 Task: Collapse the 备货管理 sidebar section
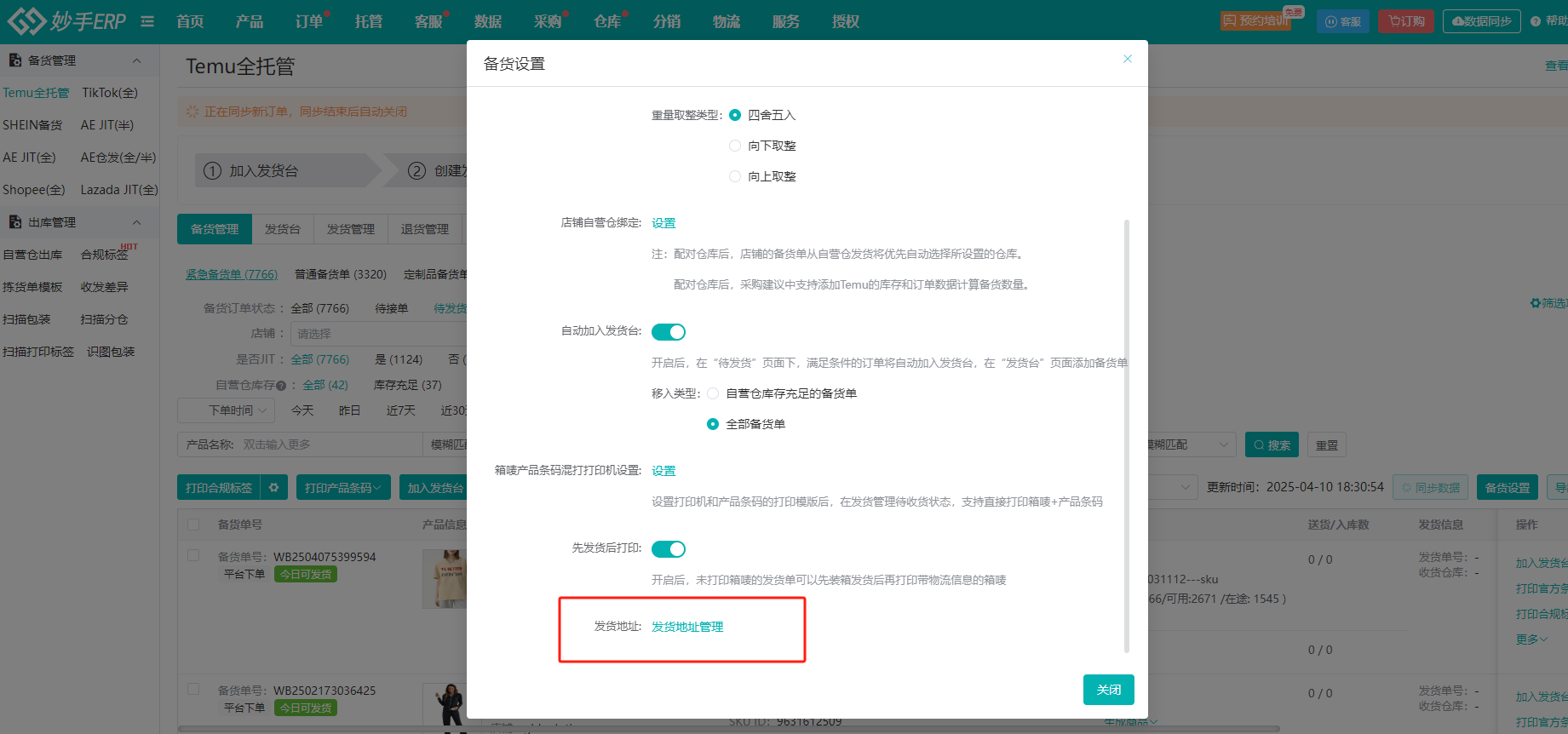click(136, 60)
